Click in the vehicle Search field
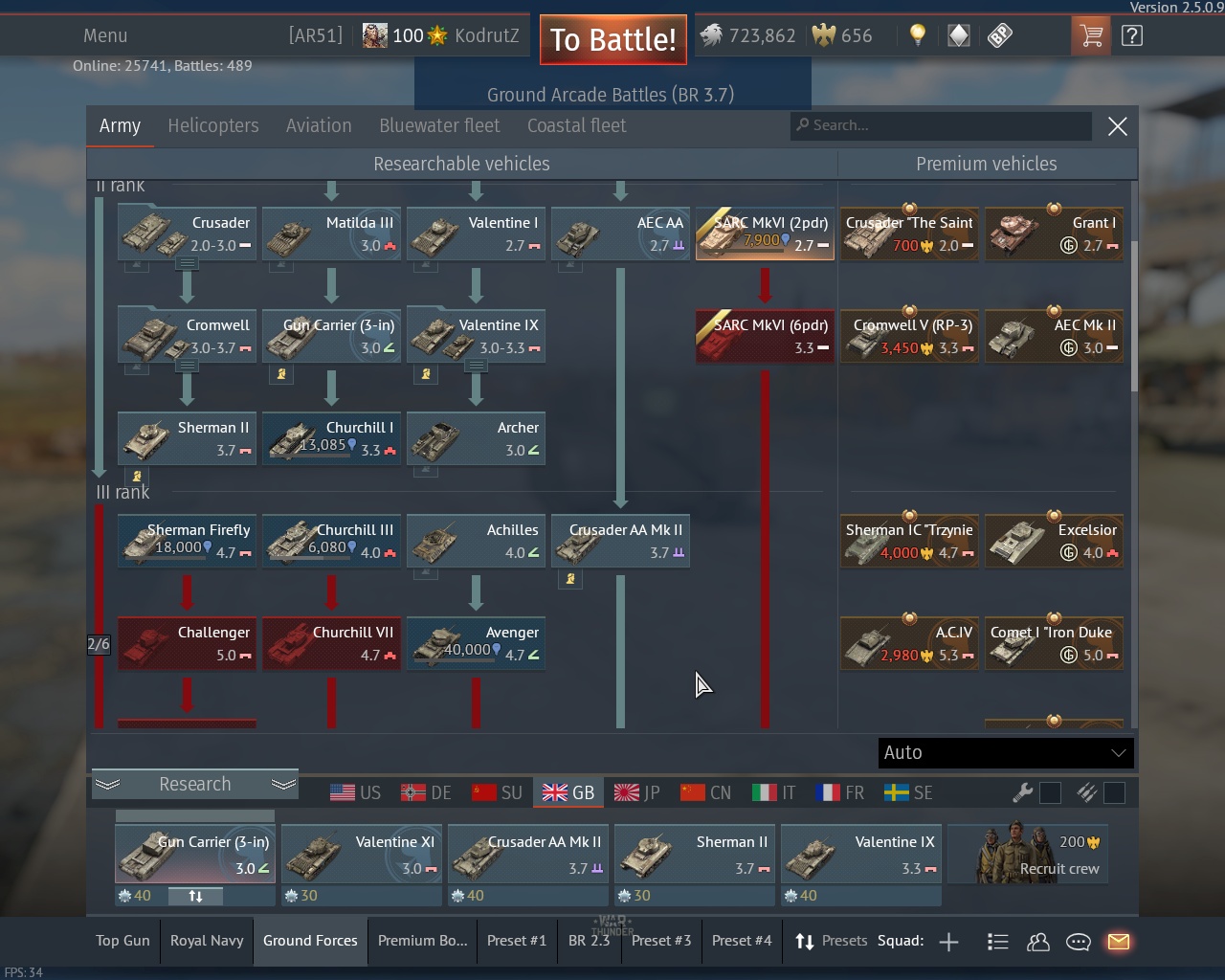The width and height of the screenshot is (1225, 980). [941, 125]
